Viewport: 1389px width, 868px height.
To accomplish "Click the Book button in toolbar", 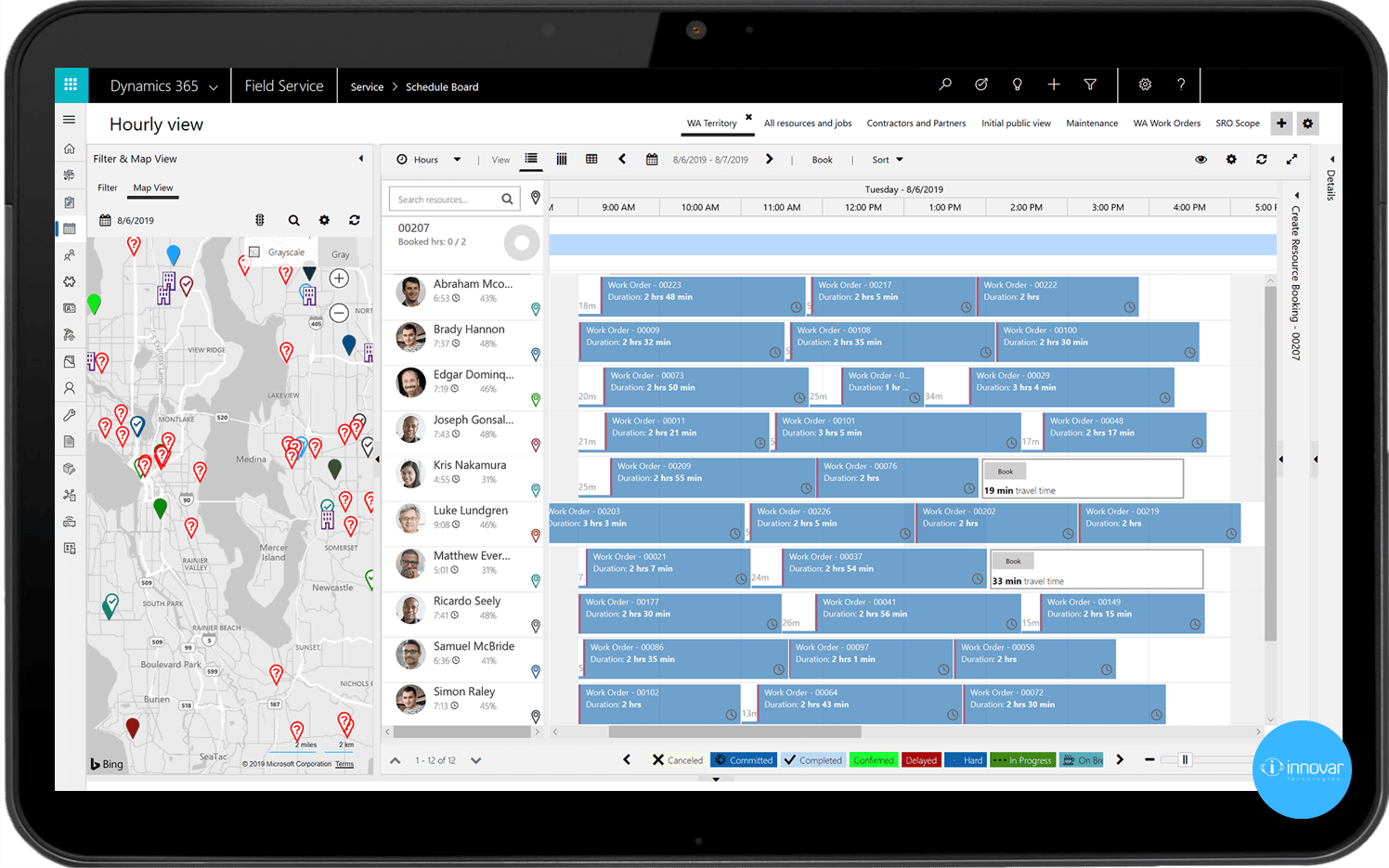I will click(x=822, y=160).
